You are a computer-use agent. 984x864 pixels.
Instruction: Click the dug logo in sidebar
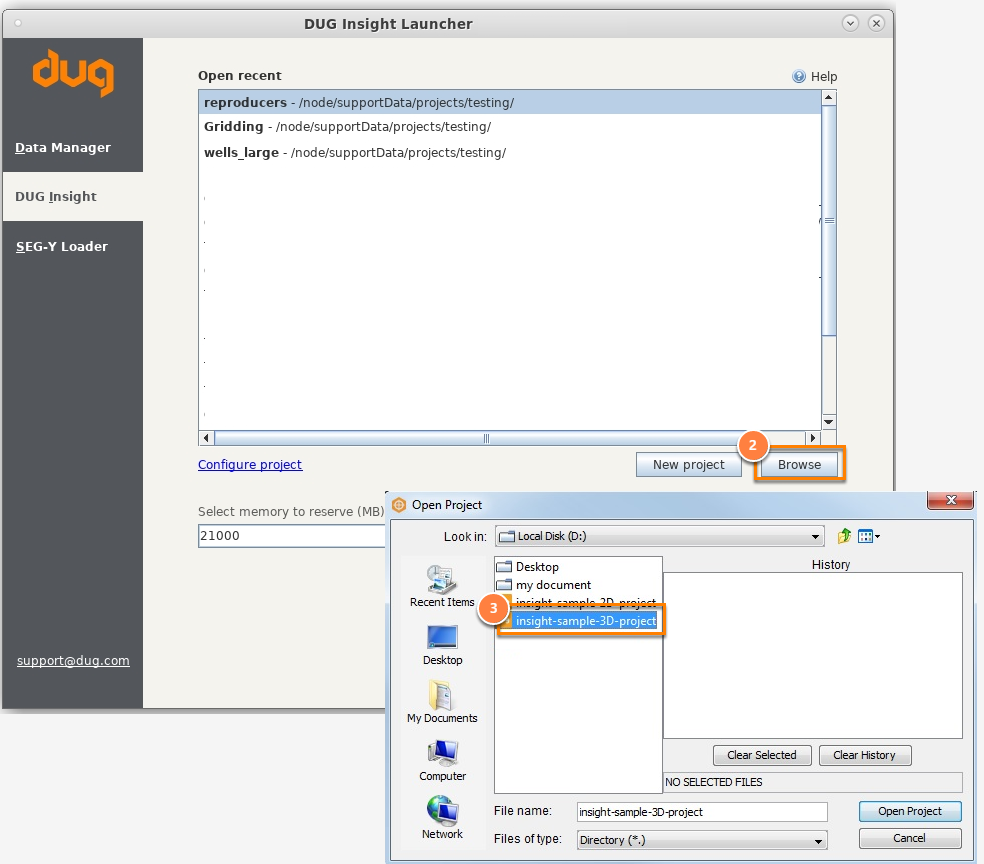[73, 73]
